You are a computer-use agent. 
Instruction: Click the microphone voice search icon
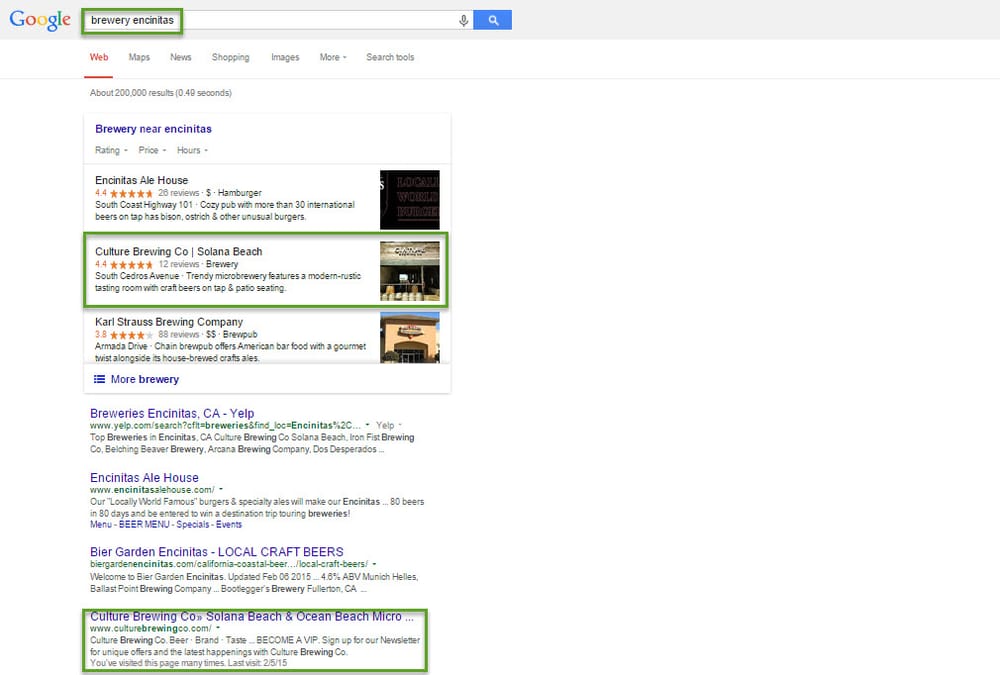[464, 20]
